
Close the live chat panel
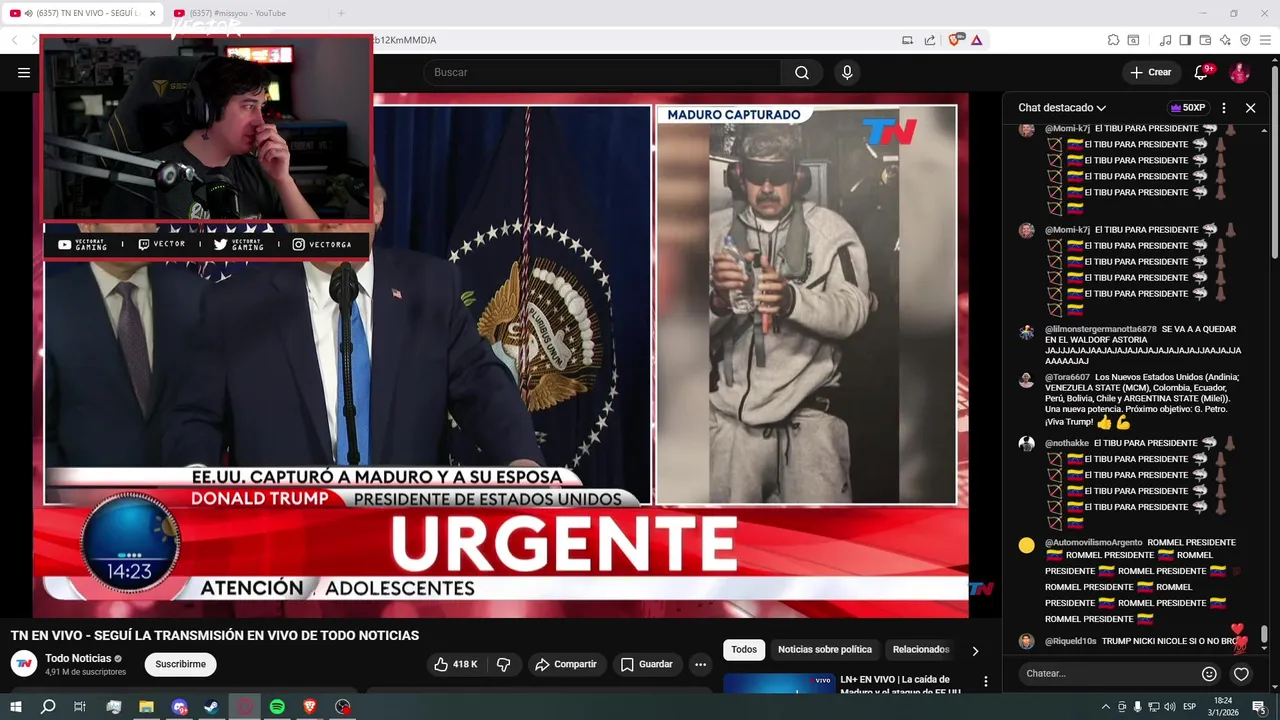click(1250, 108)
